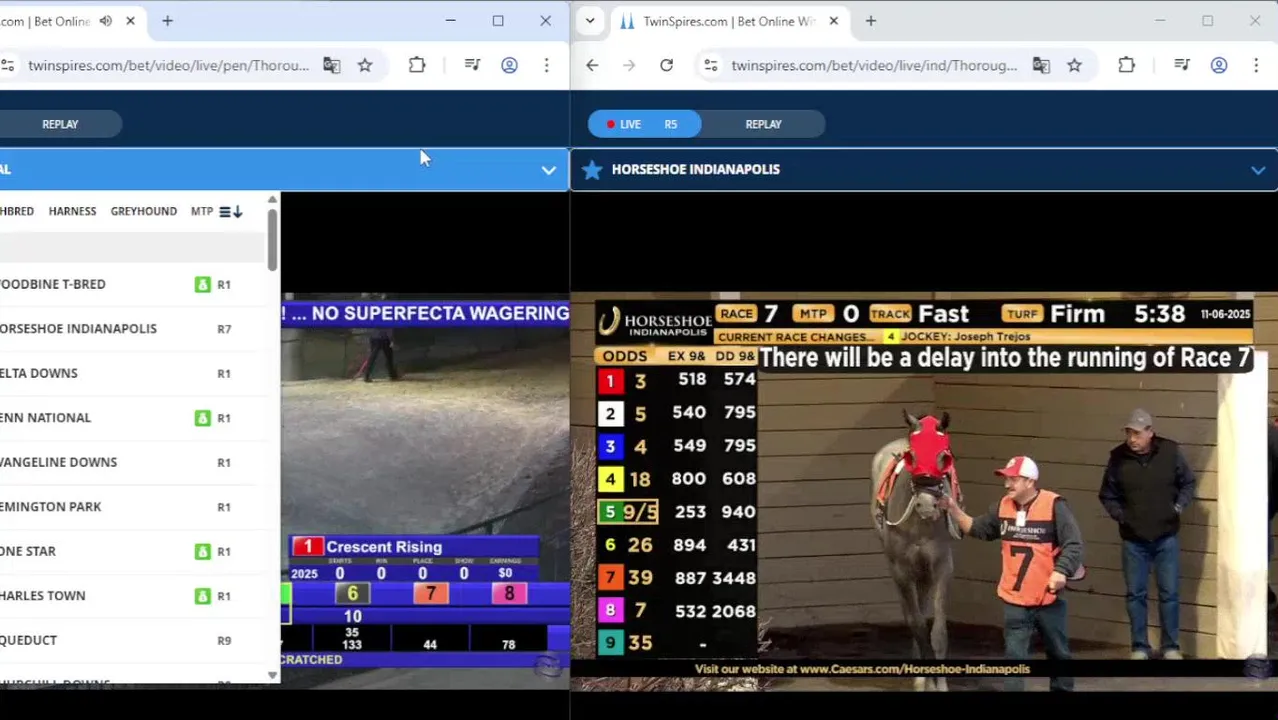This screenshot has width=1278, height=720.
Task: Maximize the left browser window
Action: tap(498, 21)
